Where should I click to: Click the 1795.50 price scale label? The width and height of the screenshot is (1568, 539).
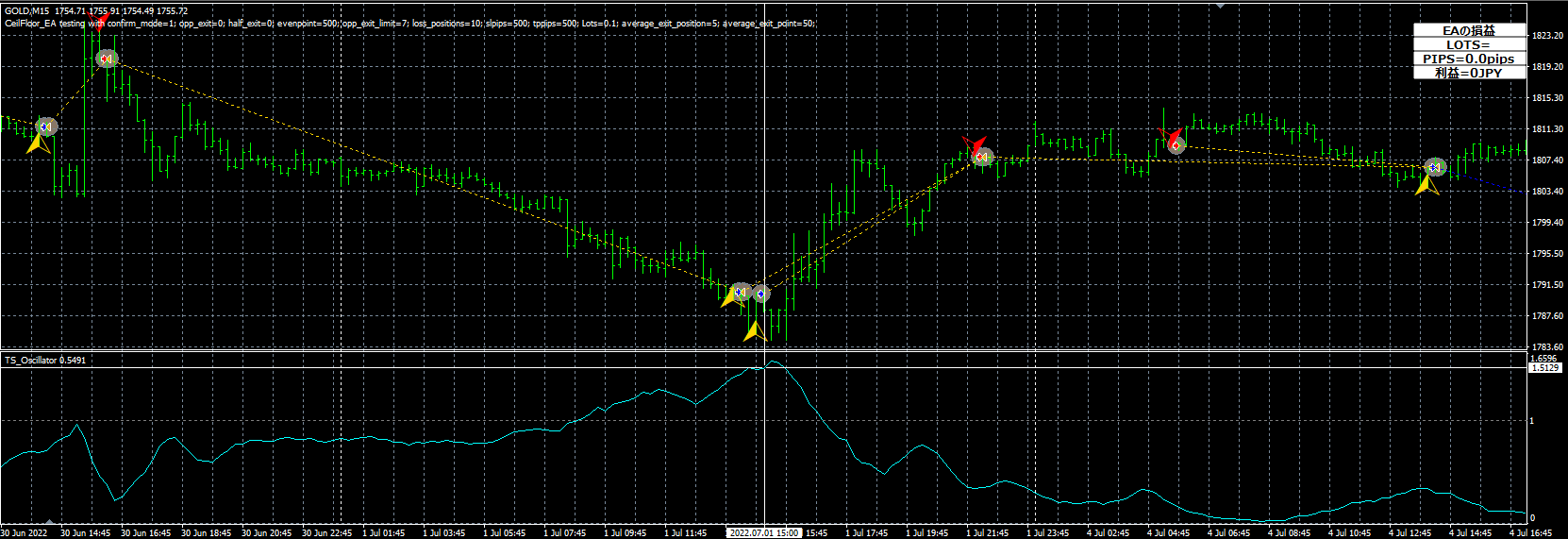(1547, 254)
